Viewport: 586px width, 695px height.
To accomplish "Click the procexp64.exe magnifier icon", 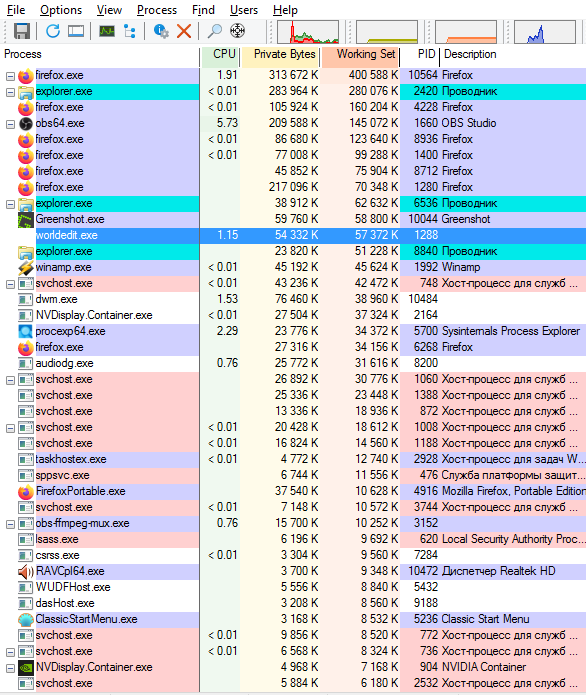I will click(x=26, y=331).
